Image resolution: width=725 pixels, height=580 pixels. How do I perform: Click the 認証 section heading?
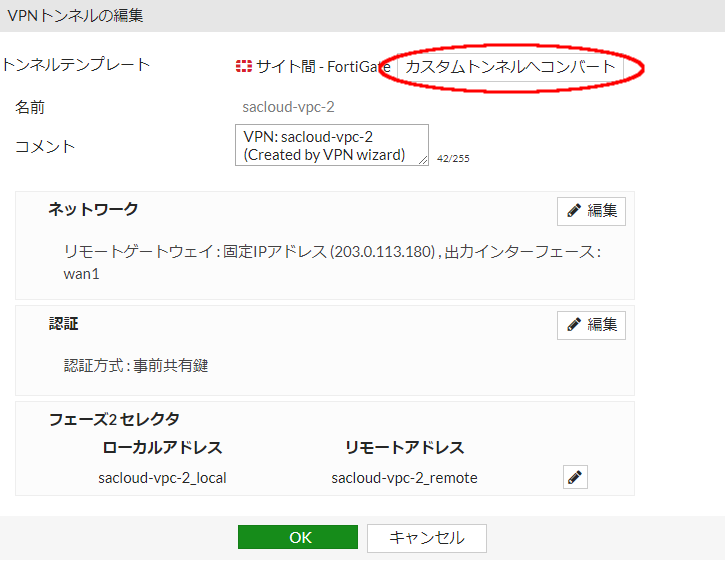click(x=63, y=324)
